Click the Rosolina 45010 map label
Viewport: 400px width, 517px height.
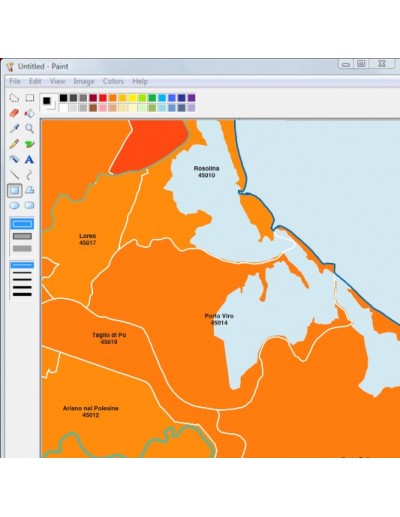click(x=207, y=172)
